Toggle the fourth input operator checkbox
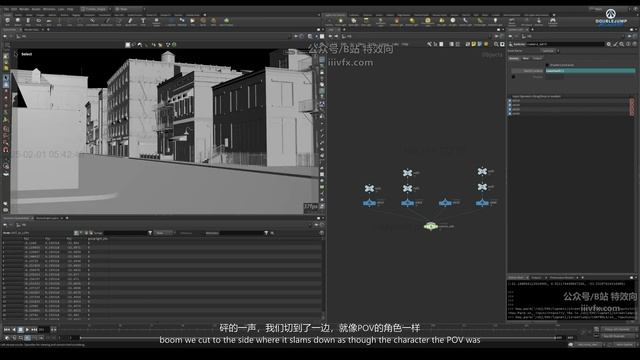The image size is (640, 360). pyautogui.click(x=510, y=113)
